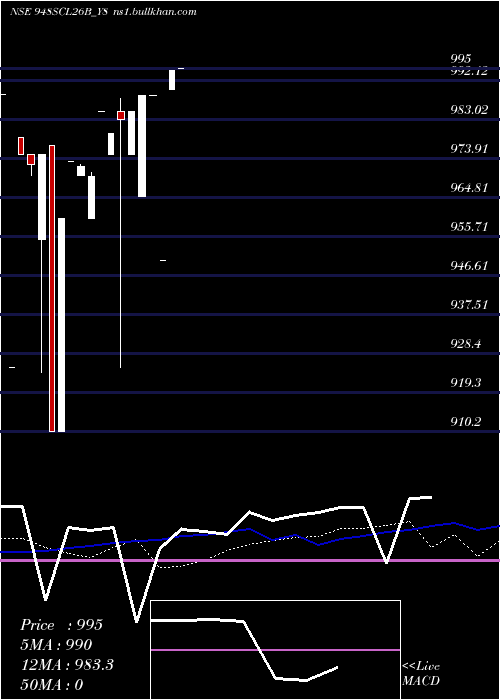The image size is (500, 700).
Task: Click the 5MA : 990 readout
Action: 56,645
